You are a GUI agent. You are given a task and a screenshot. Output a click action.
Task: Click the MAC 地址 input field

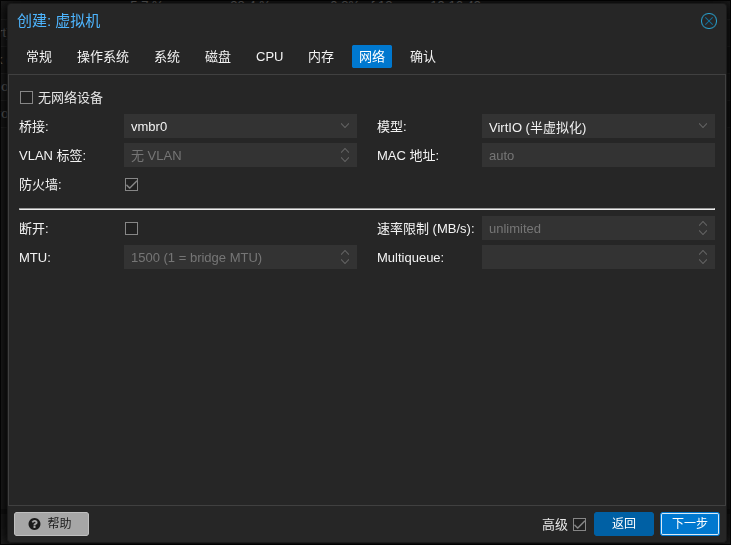(598, 155)
